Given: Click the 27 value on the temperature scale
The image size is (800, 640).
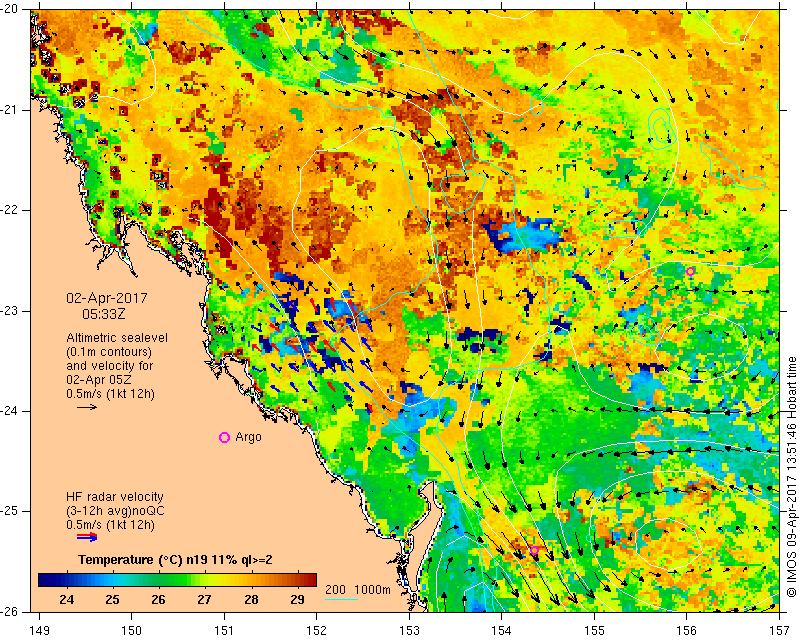Looking at the screenshot, I should pyautogui.click(x=205, y=599).
